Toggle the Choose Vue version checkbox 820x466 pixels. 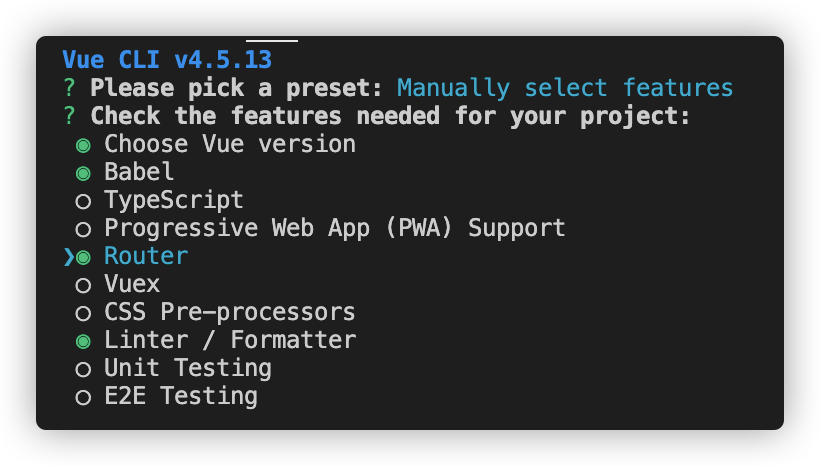pyautogui.click(x=83, y=145)
